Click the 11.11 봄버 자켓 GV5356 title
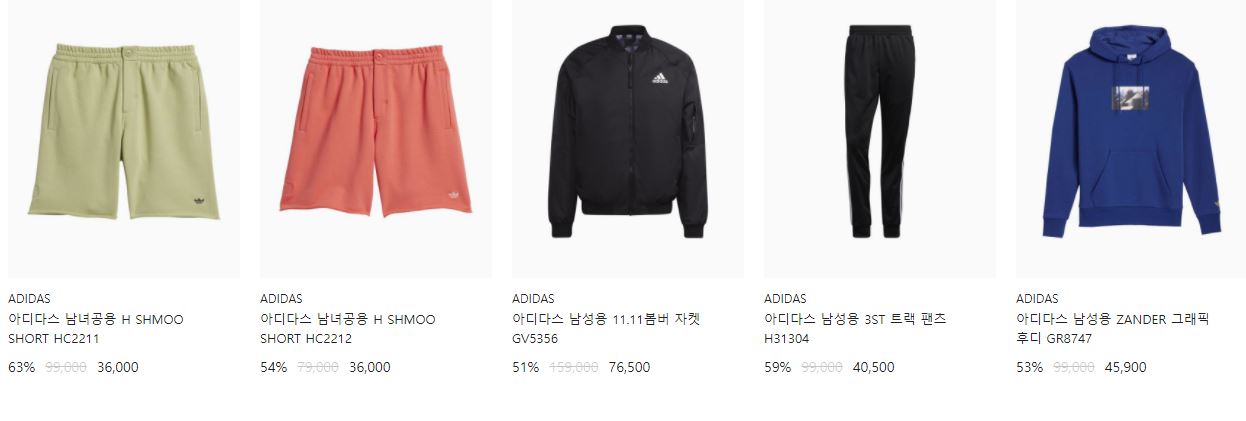Image resolution: width=1246 pixels, height=421 pixels. coord(606,329)
